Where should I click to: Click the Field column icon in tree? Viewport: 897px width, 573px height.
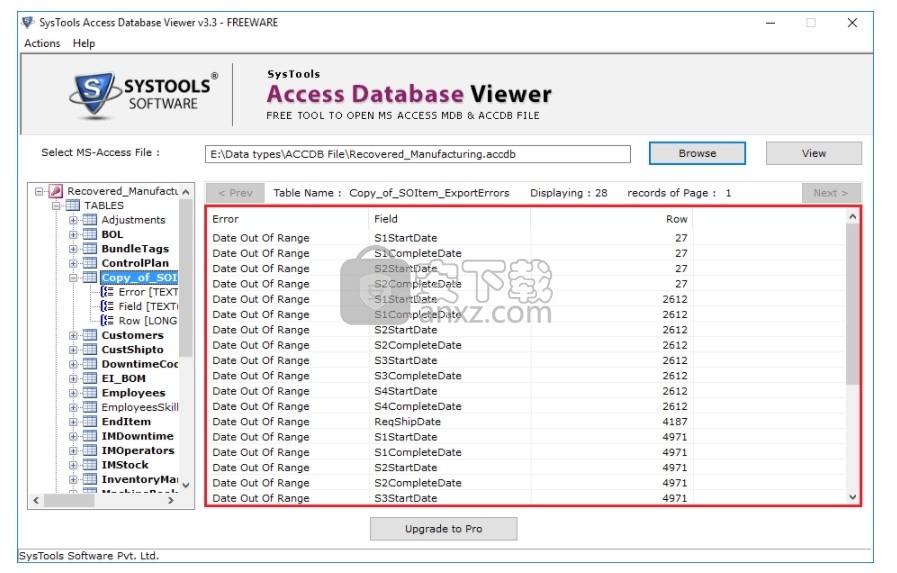107,307
